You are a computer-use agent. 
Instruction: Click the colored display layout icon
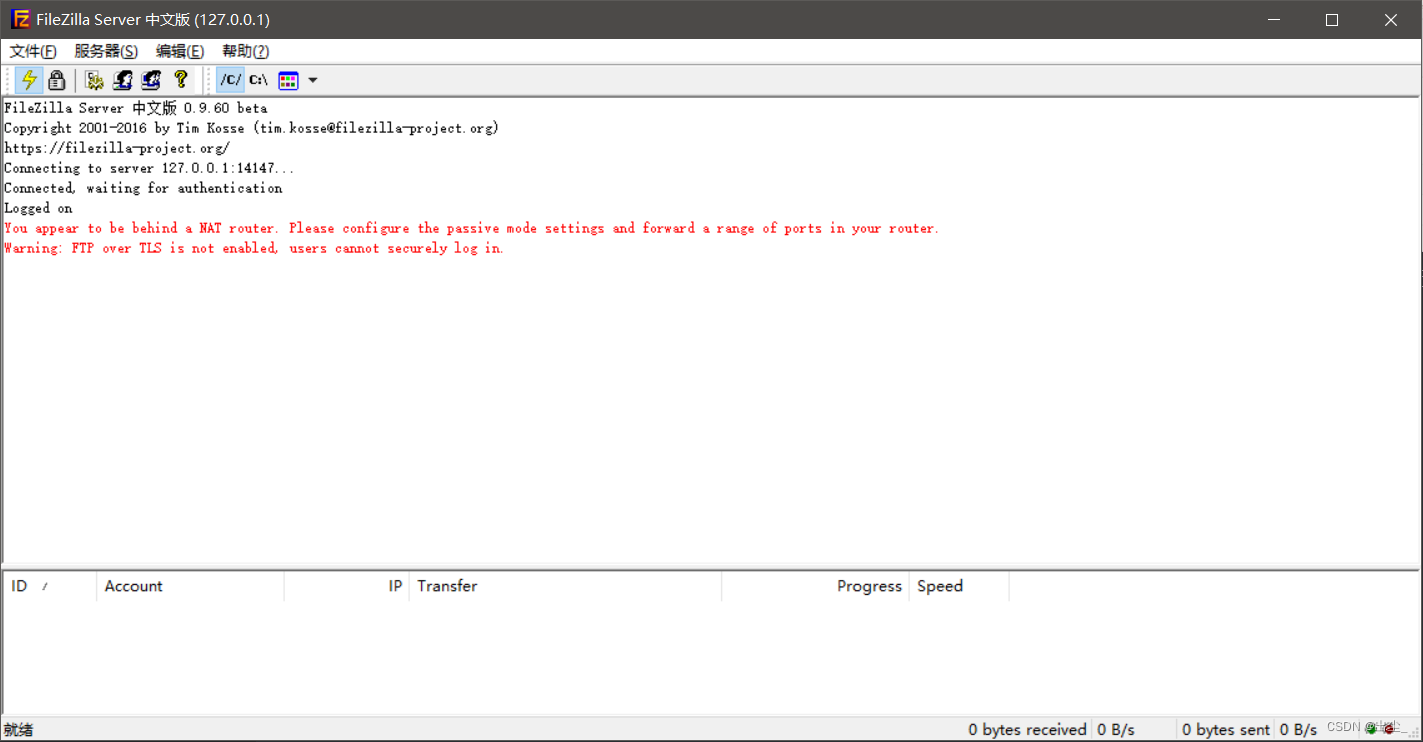pos(288,80)
